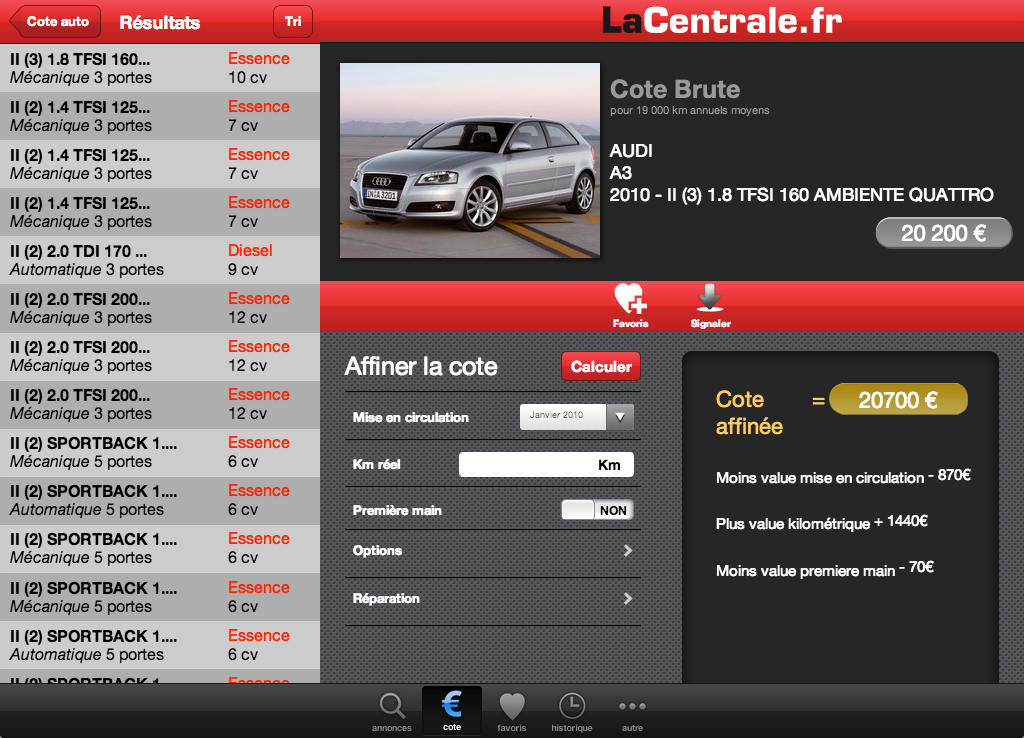Click the Km réel input field

[x=546, y=464]
